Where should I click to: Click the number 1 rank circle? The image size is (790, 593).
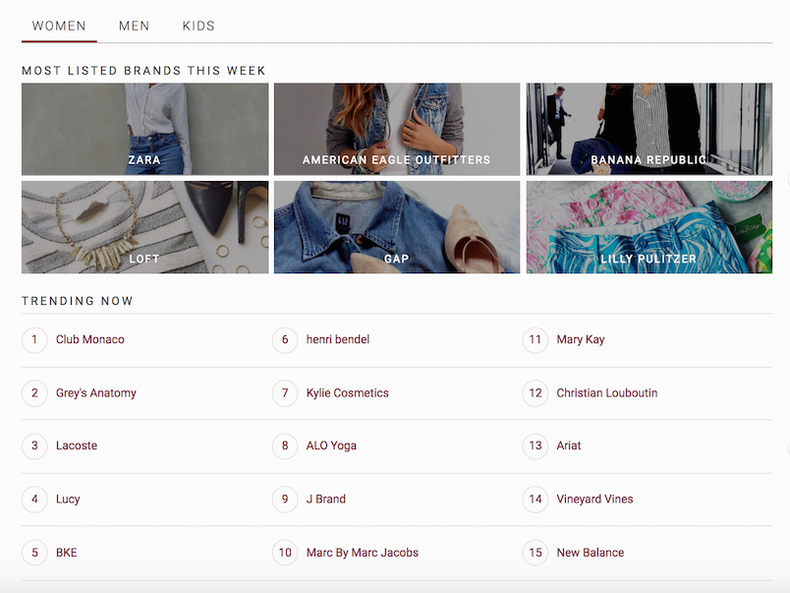pyautogui.click(x=34, y=340)
